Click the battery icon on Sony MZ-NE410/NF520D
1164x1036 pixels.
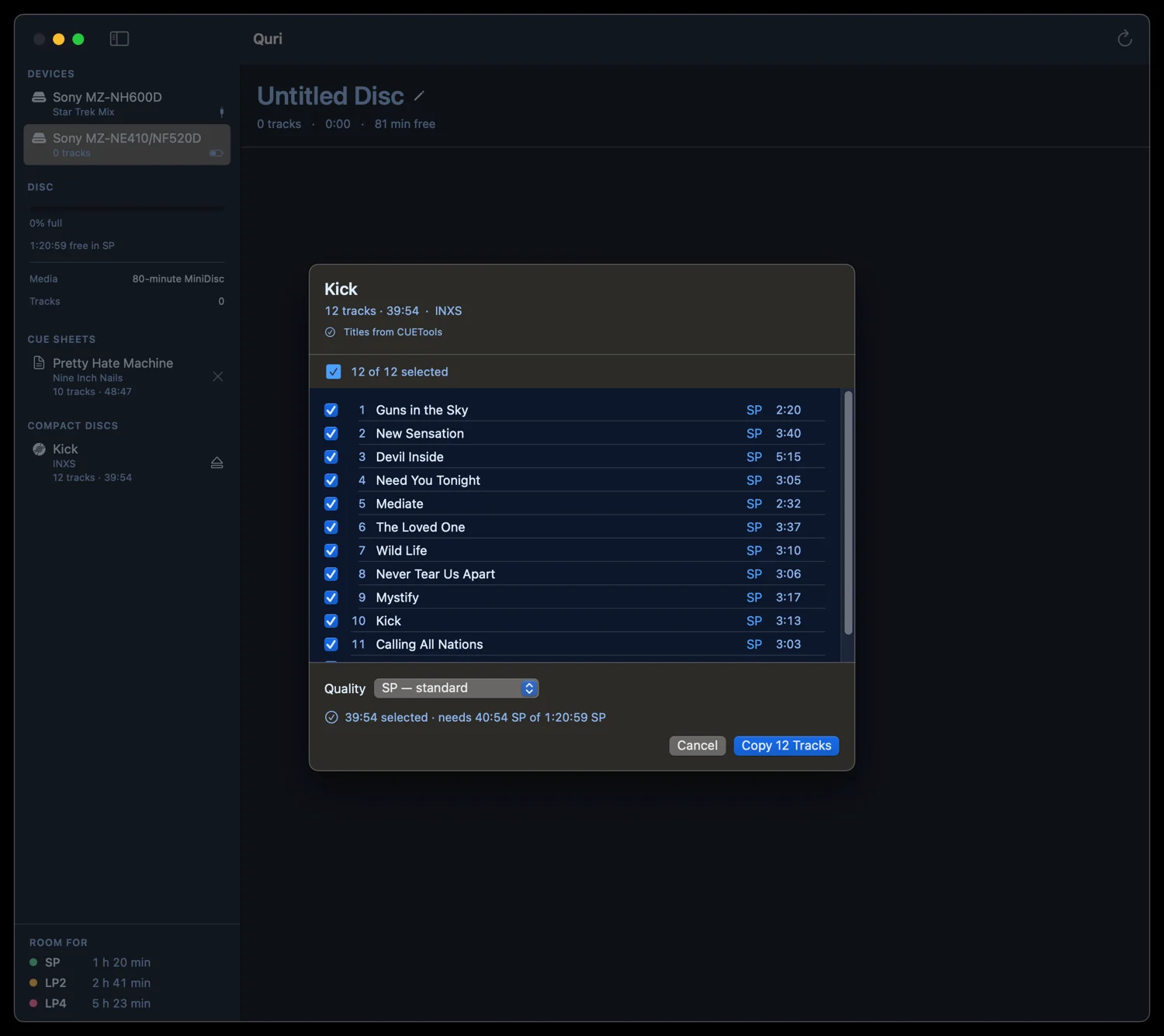click(x=217, y=153)
